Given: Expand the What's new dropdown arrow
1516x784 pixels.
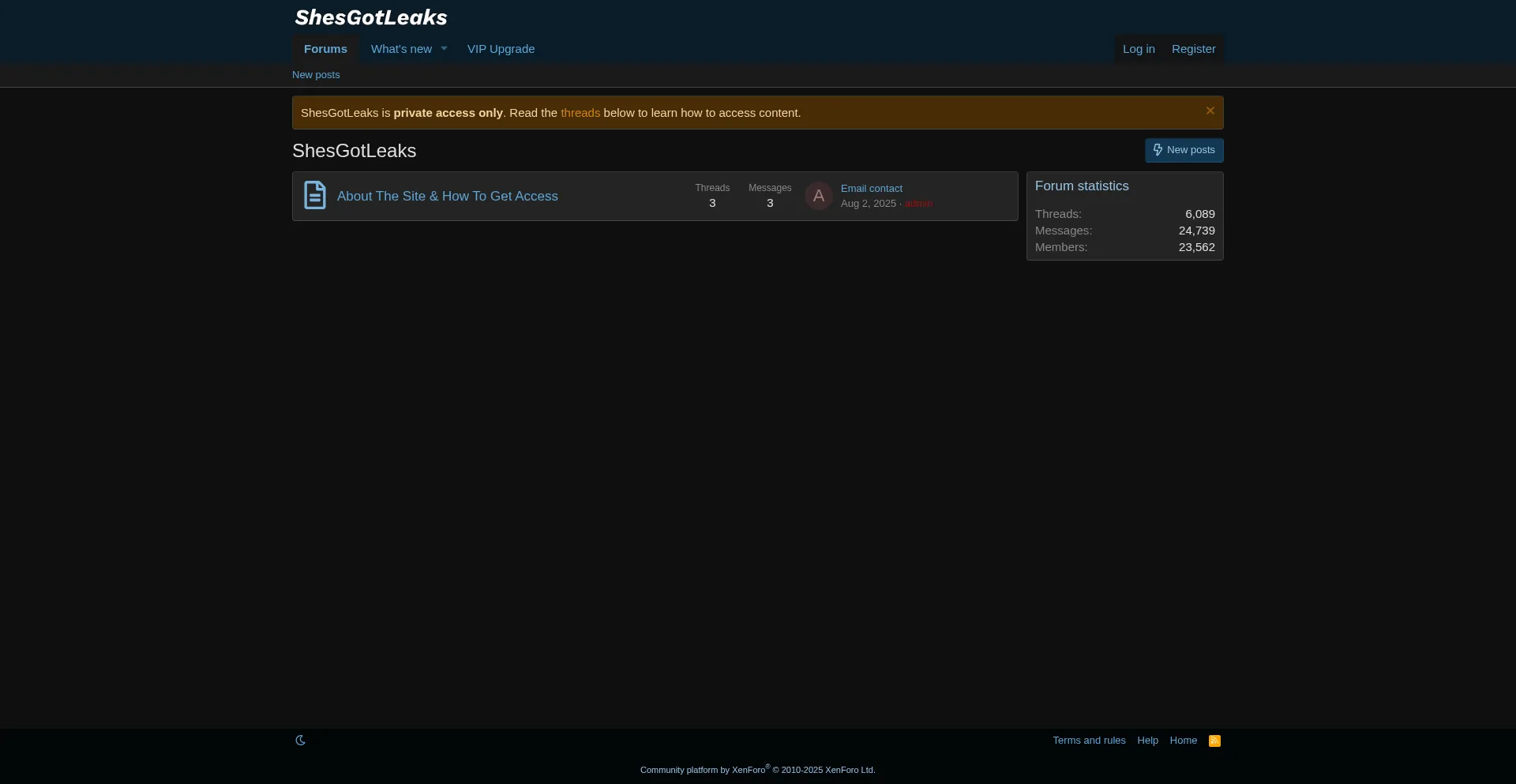Looking at the screenshot, I should click(444, 49).
